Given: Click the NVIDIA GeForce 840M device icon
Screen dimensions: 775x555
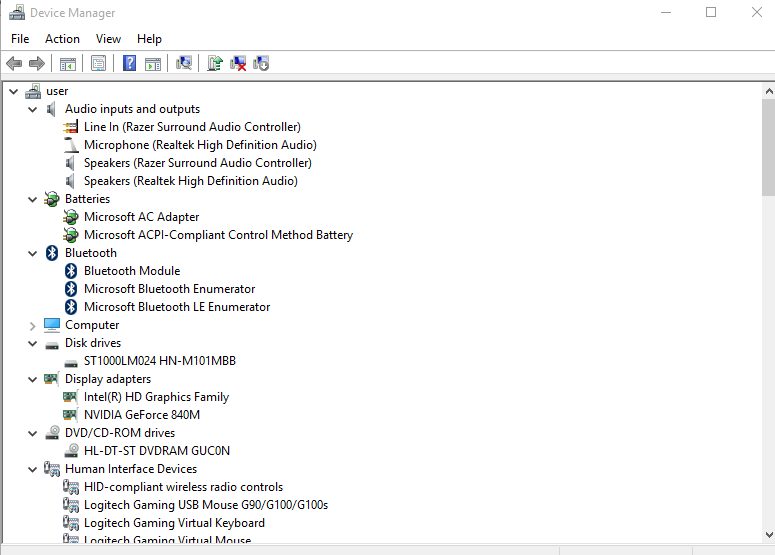Looking at the screenshot, I should pos(70,415).
